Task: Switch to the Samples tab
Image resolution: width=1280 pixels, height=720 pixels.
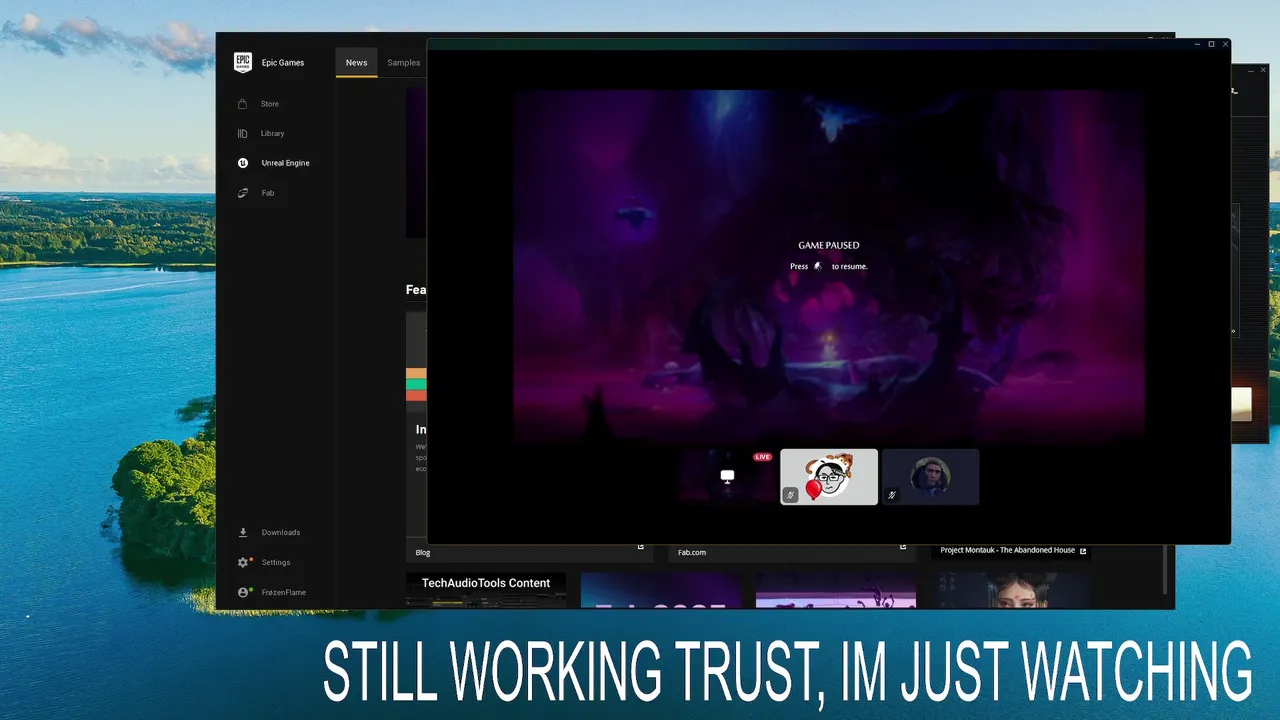Action: point(404,62)
